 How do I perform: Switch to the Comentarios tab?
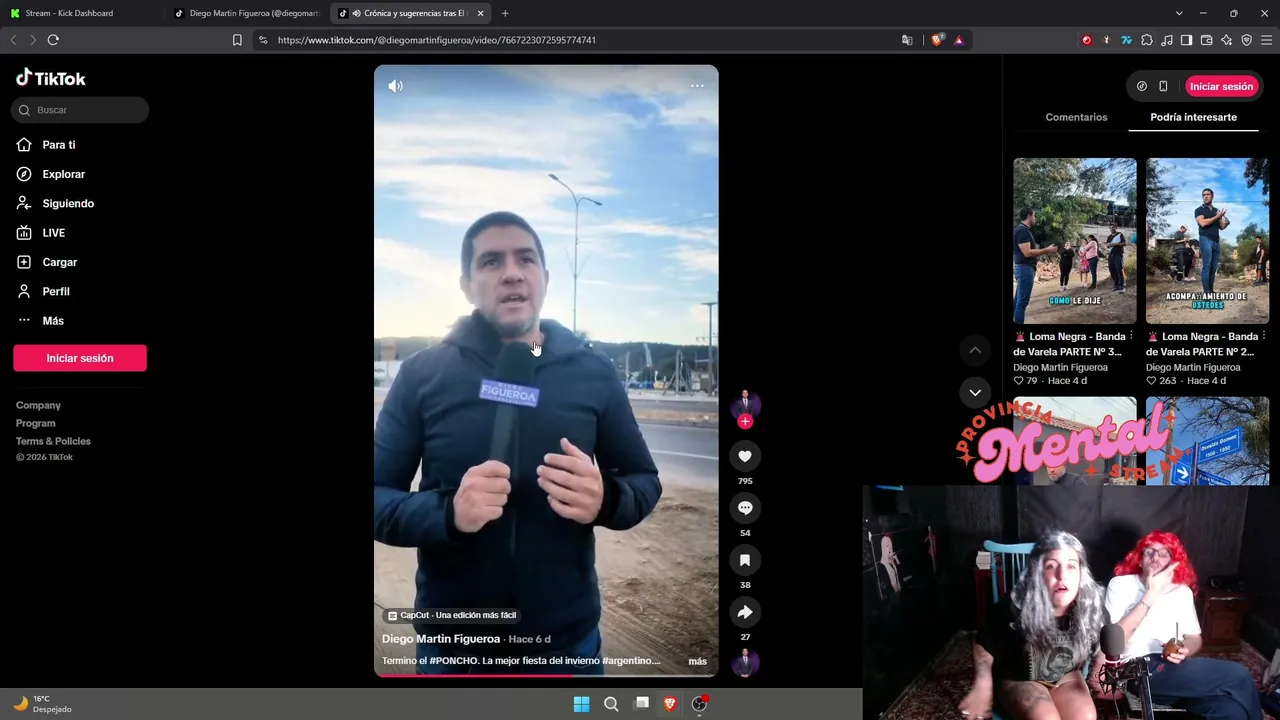click(1076, 117)
